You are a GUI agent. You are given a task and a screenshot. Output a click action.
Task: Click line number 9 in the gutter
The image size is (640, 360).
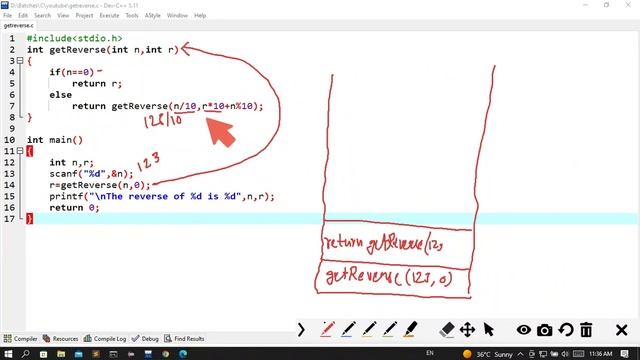12,129
